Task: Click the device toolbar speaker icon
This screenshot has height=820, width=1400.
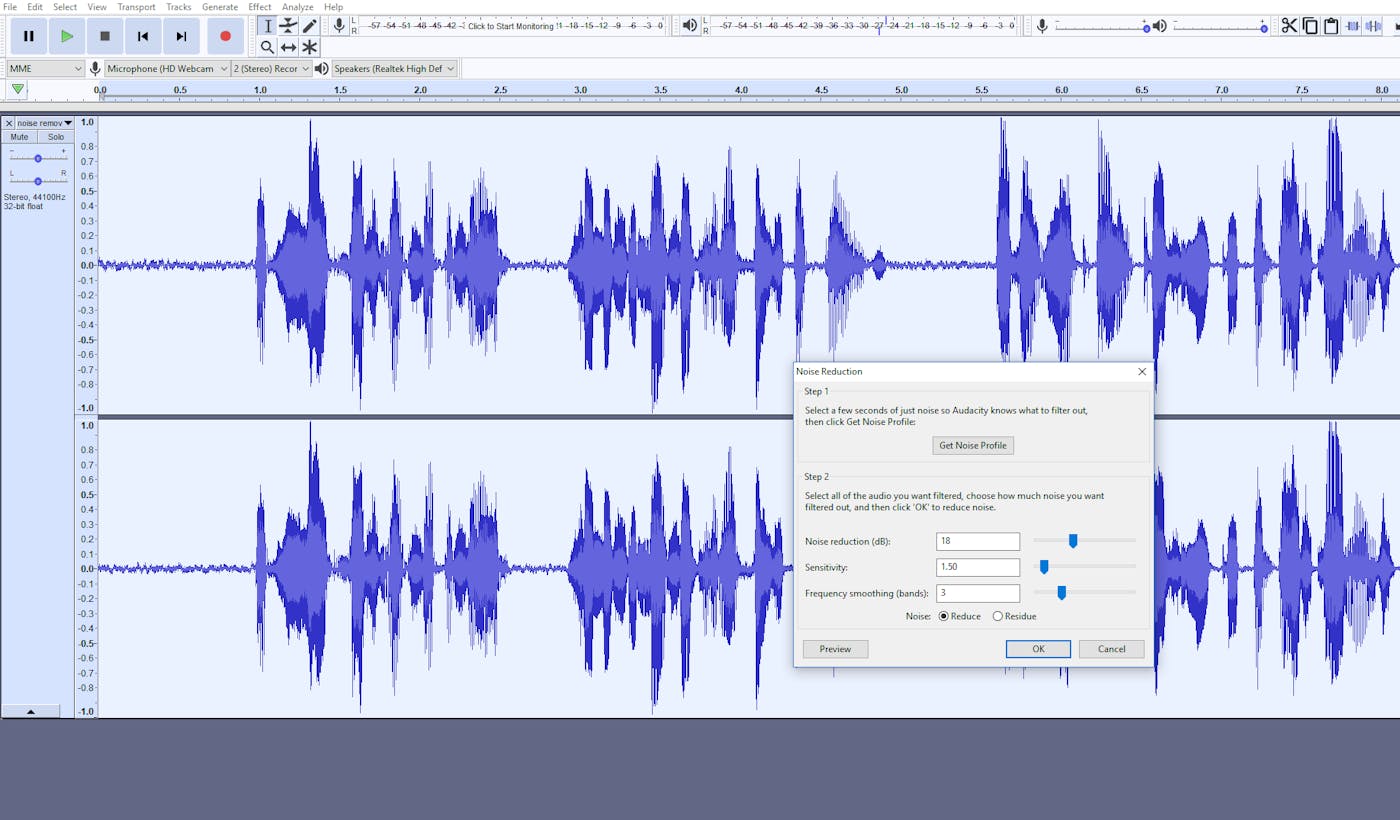Action: [321, 68]
